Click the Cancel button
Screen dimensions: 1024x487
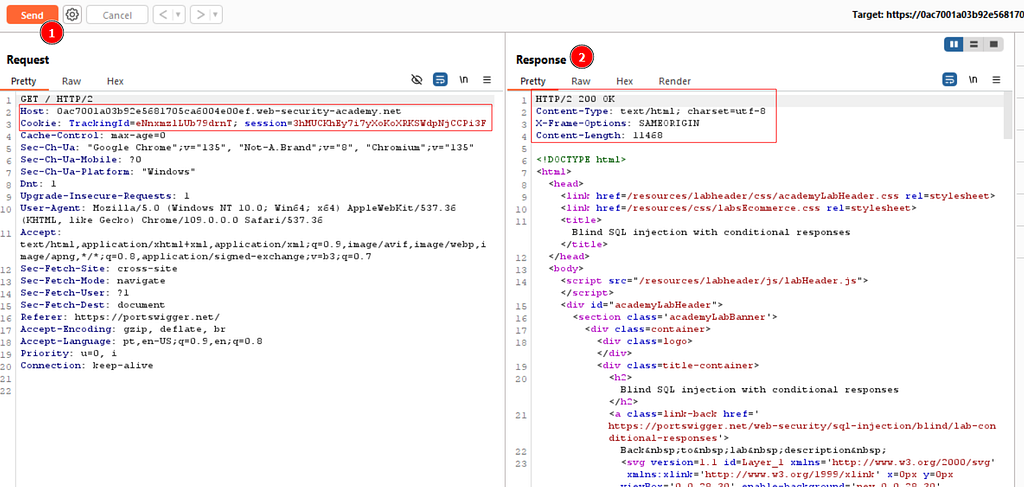click(118, 15)
